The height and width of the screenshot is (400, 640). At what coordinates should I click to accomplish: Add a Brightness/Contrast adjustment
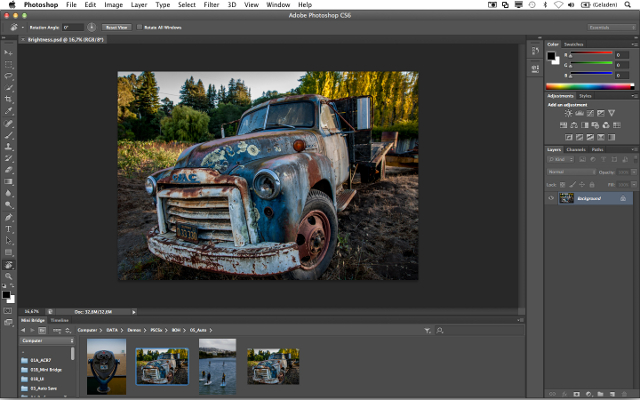[x=568, y=113]
